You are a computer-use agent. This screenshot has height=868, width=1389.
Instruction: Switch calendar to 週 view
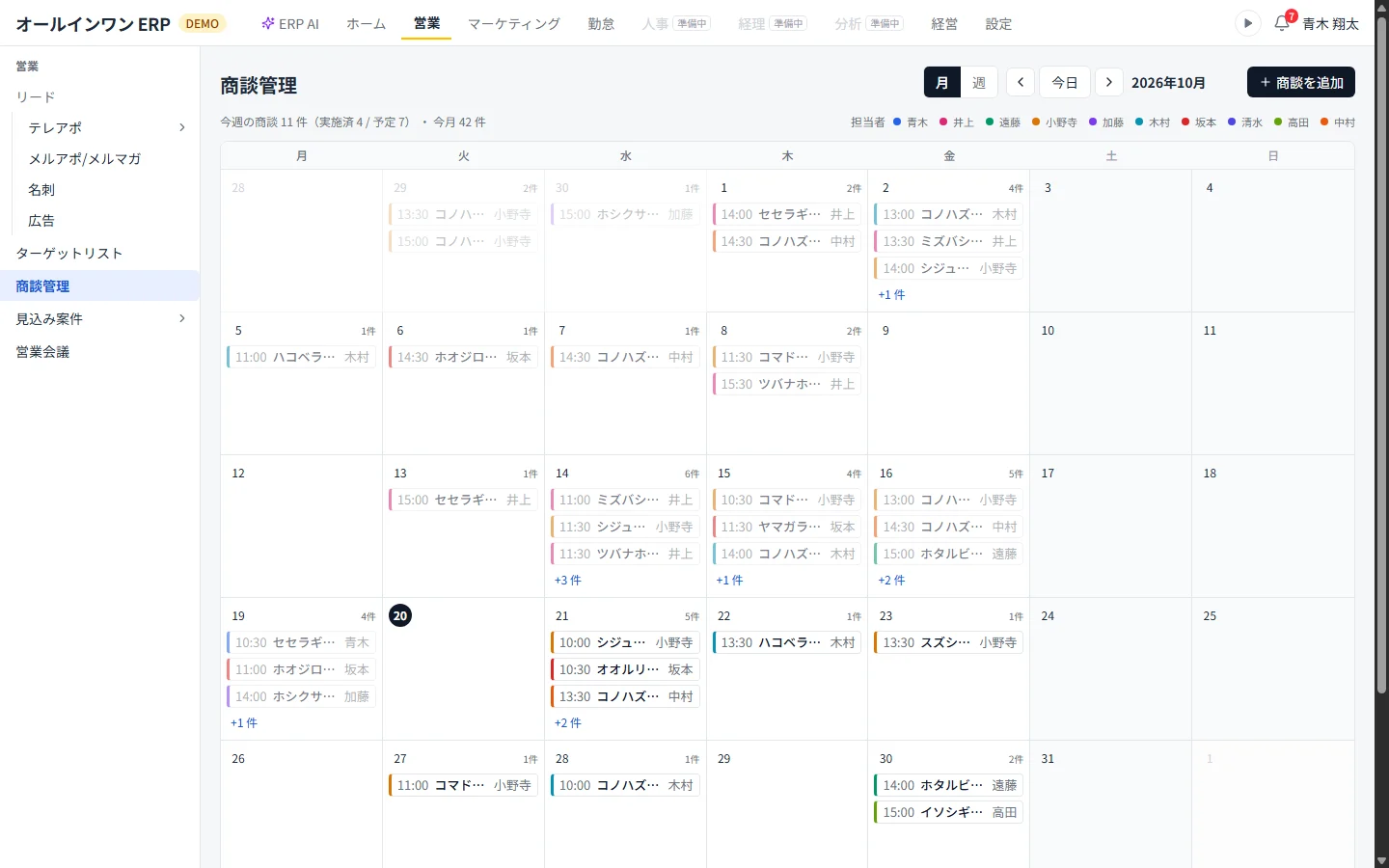[979, 82]
